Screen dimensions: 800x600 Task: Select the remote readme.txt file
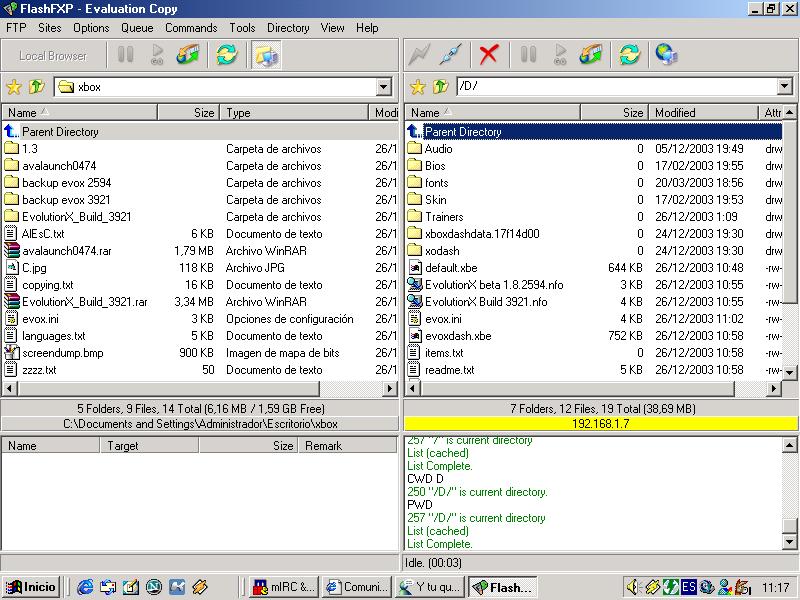(449, 370)
